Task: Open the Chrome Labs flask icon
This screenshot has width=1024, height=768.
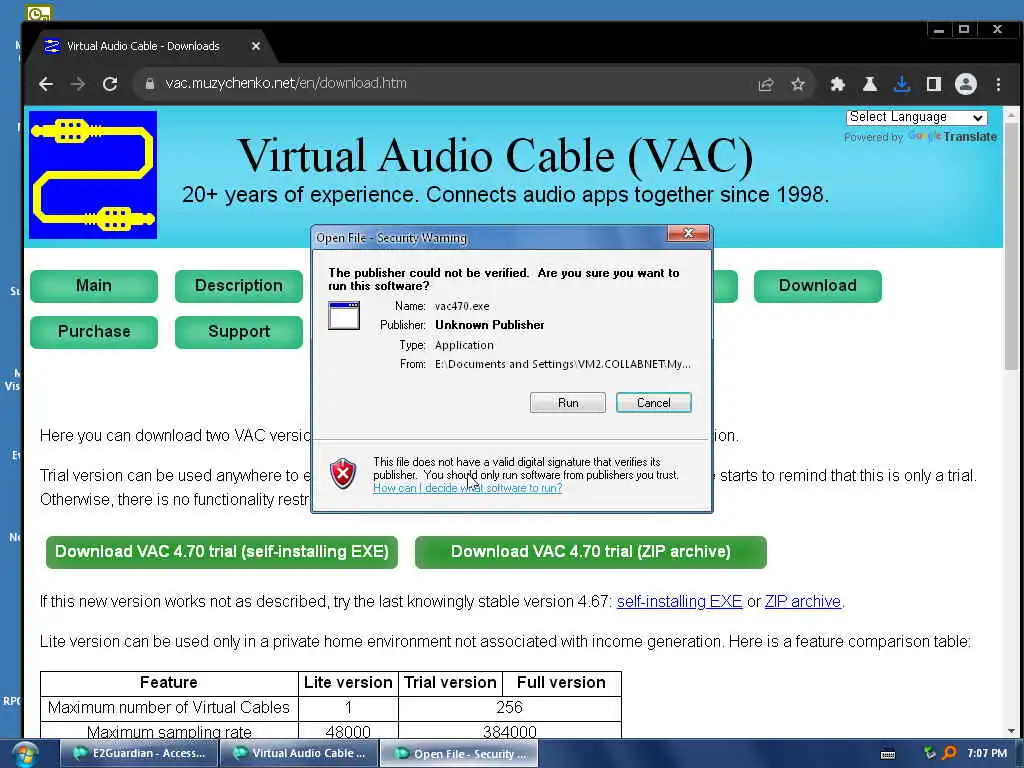Action: pos(870,84)
